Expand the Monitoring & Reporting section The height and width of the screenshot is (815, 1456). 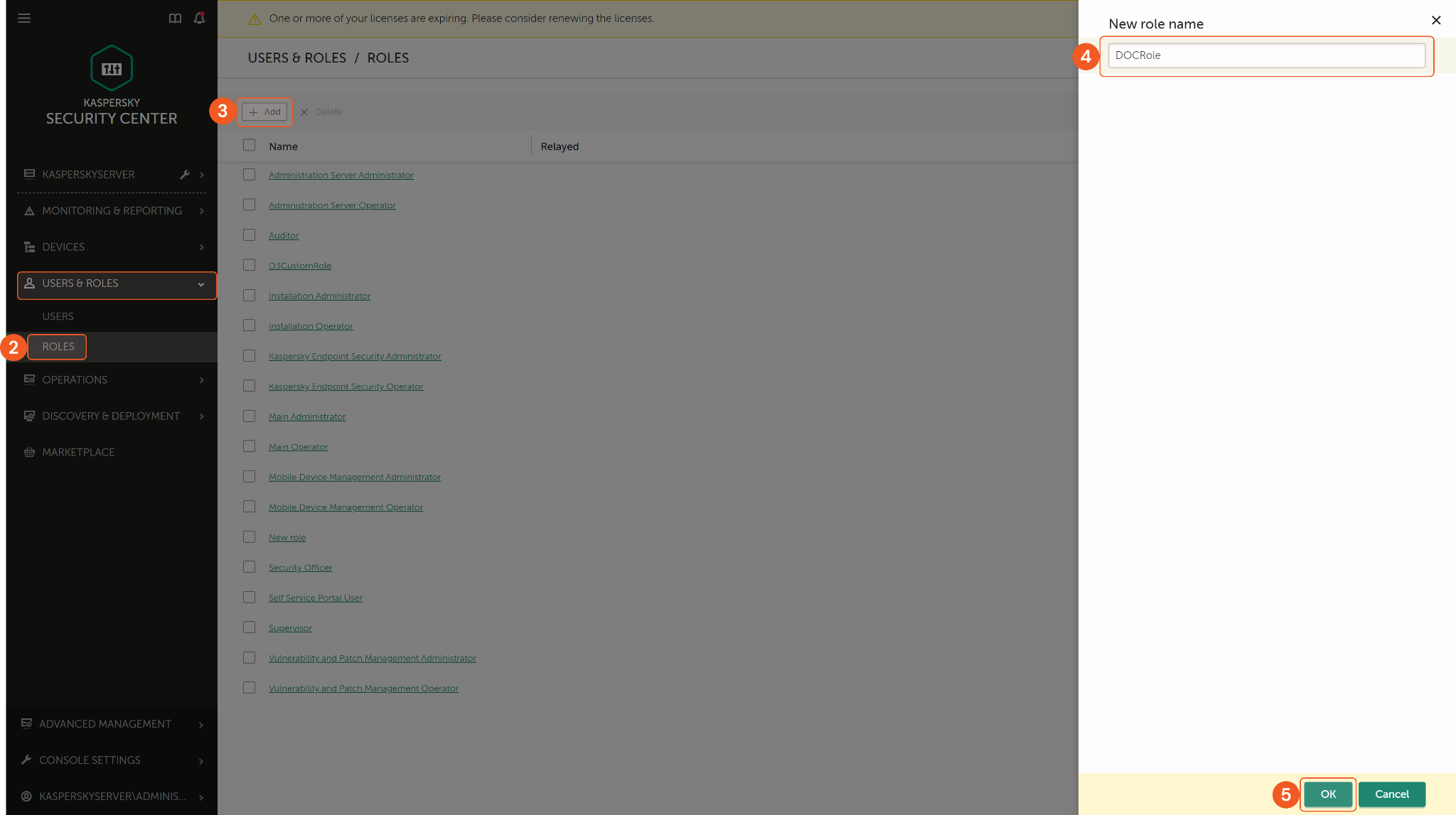tap(202, 211)
